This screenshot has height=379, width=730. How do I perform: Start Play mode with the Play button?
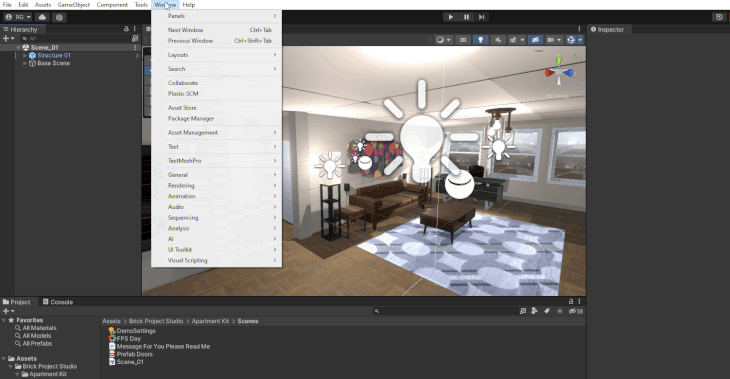coord(450,17)
